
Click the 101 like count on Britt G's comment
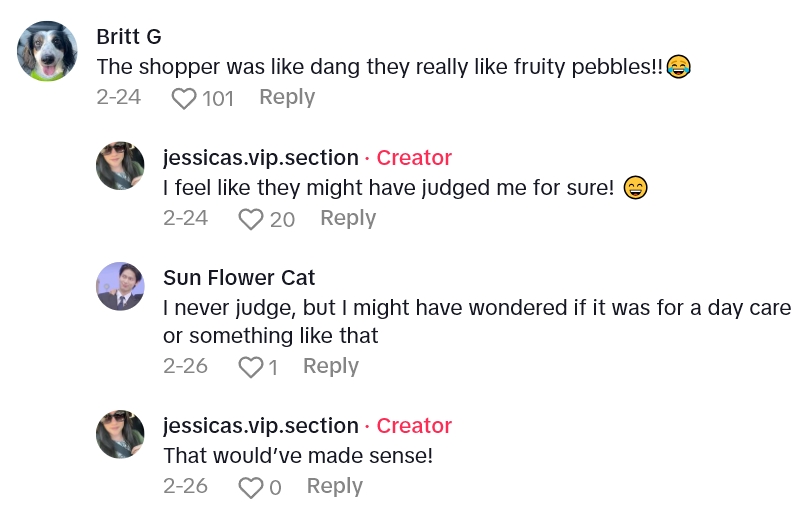click(217, 98)
